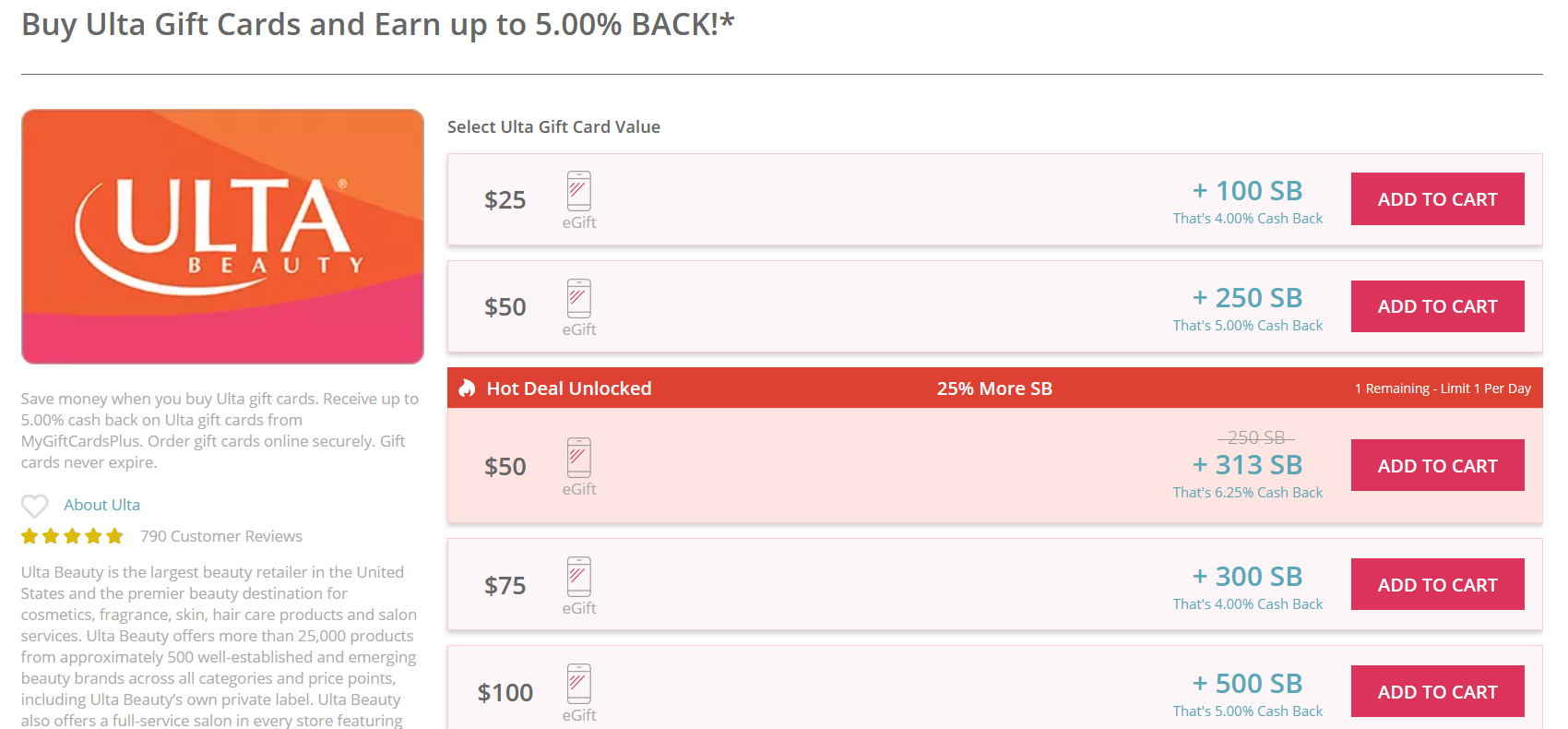Click the flame icon on the Hot Deal banner

[x=468, y=388]
